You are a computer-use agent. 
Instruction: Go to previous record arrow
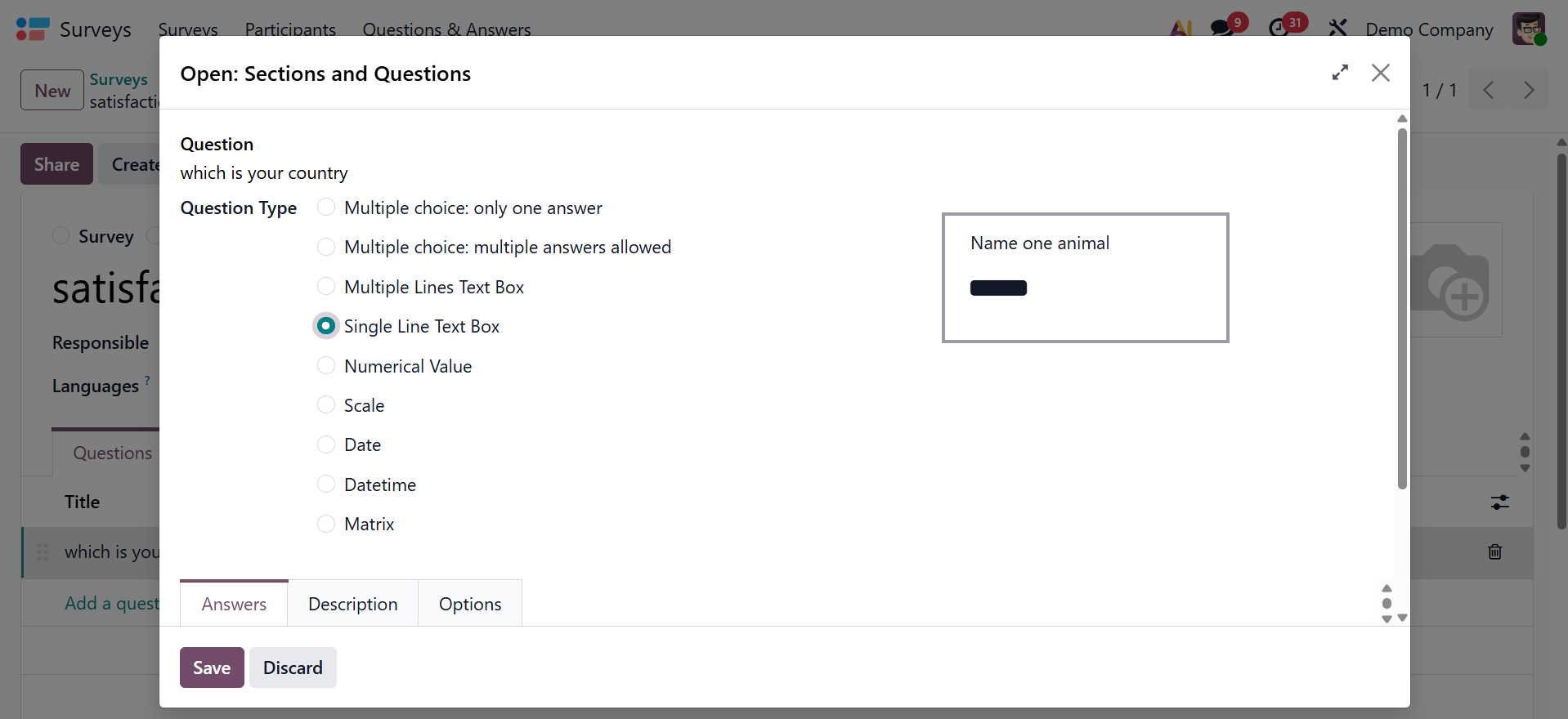(x=1489, y=90)
